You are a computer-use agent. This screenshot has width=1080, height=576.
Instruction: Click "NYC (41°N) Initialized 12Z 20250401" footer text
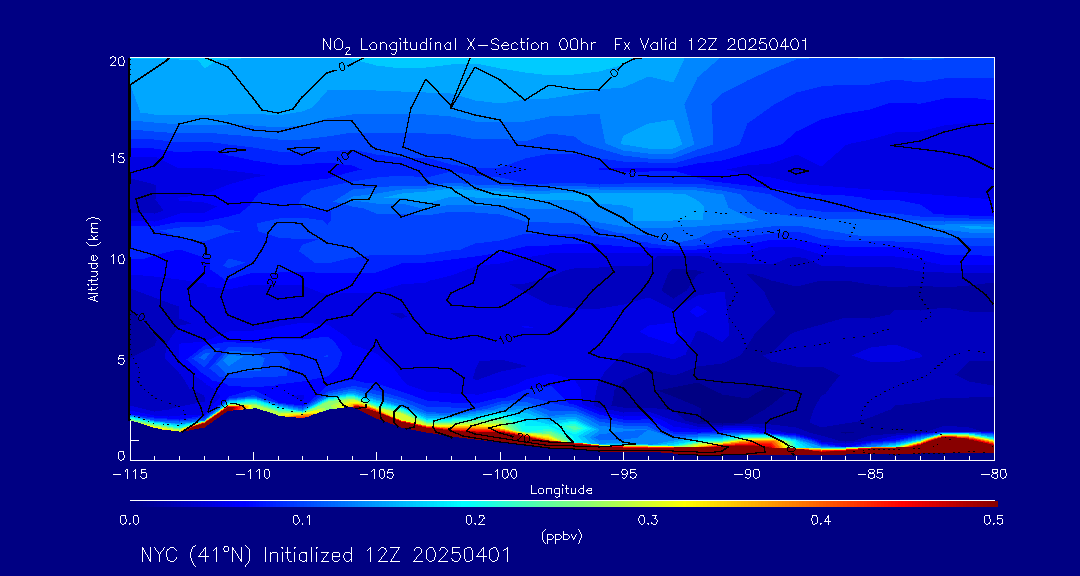pos(325,555)
